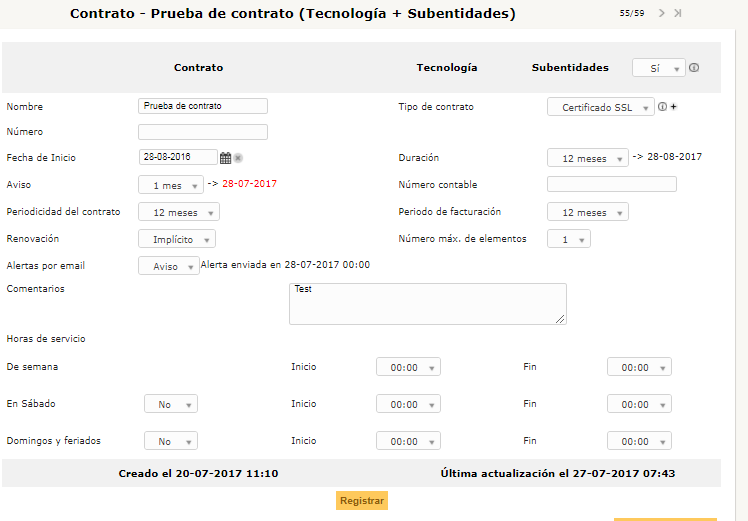Click the 28-08-2017 end date text
The image size is (748, 521).
675,156
